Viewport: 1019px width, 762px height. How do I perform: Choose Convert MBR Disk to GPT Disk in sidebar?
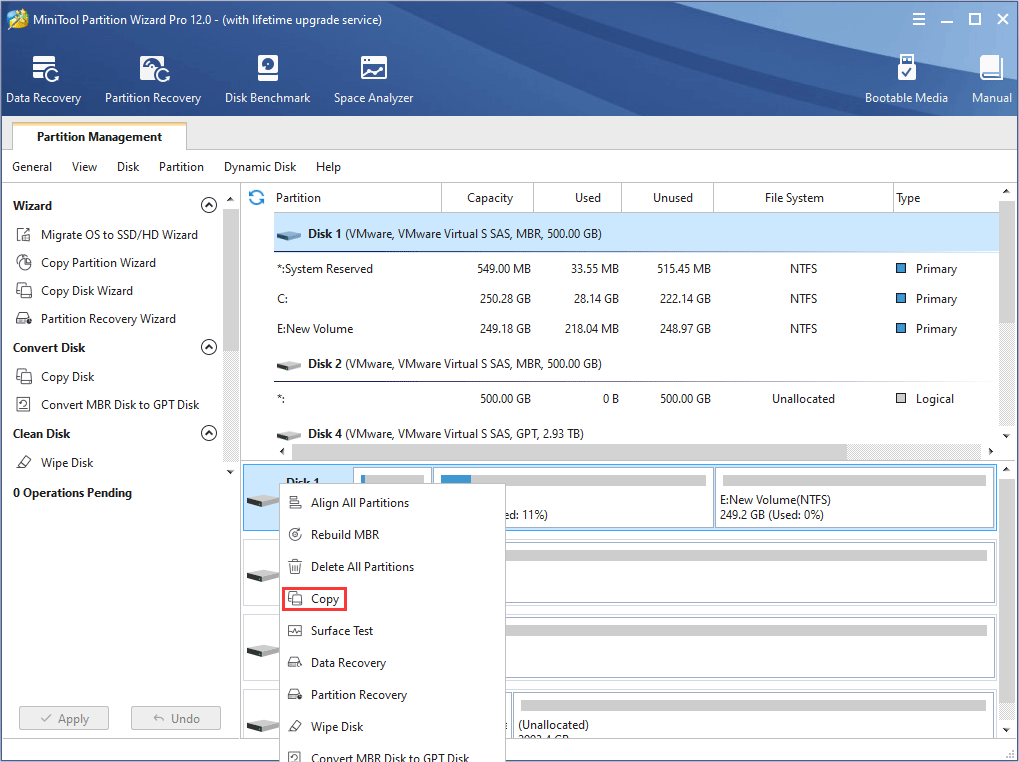120,405
